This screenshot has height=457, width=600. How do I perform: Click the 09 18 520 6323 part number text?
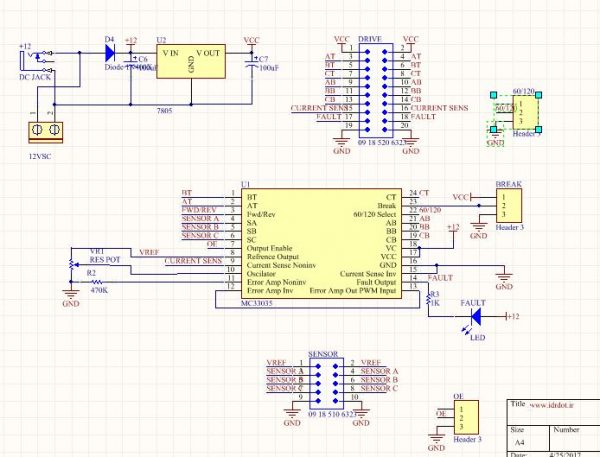[382, 142]
